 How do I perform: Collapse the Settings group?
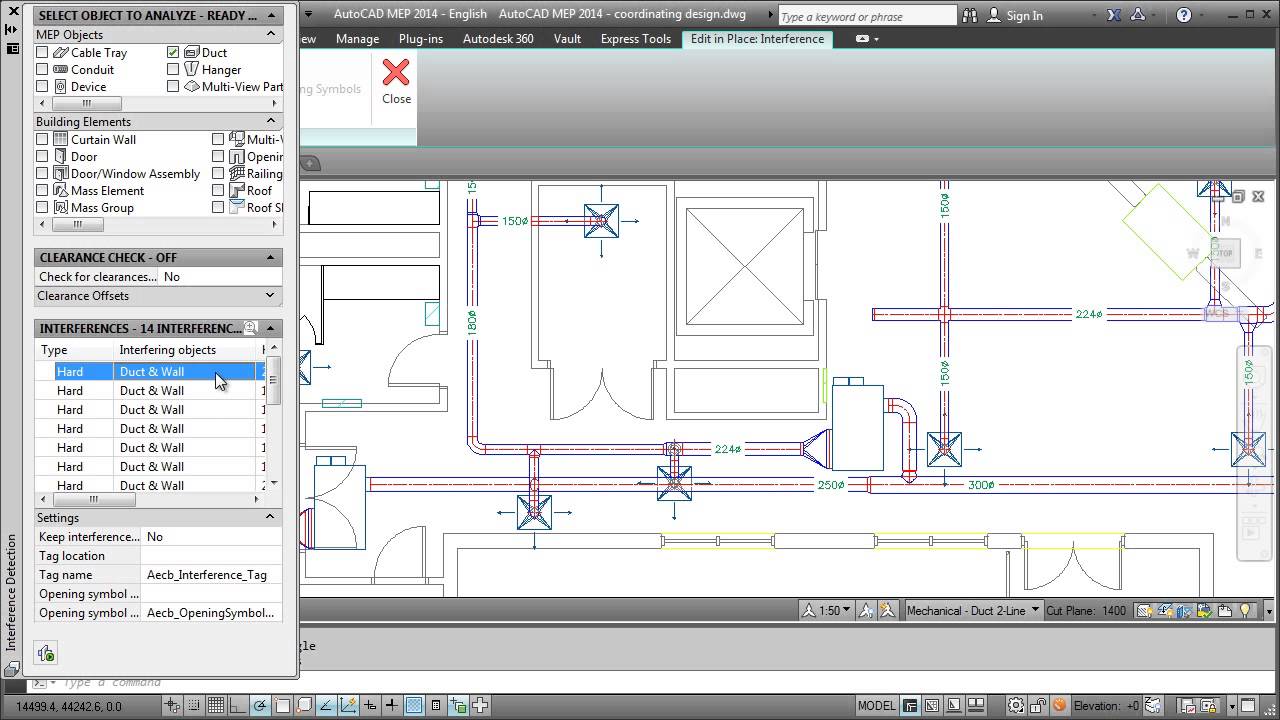click(x=270, y=517)
